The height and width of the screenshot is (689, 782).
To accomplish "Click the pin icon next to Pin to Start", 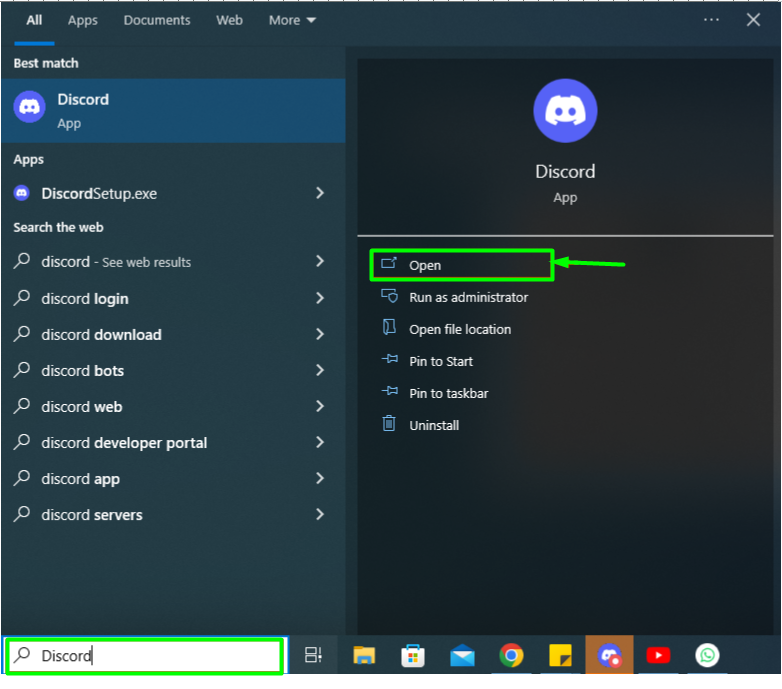I will point(390,359).
